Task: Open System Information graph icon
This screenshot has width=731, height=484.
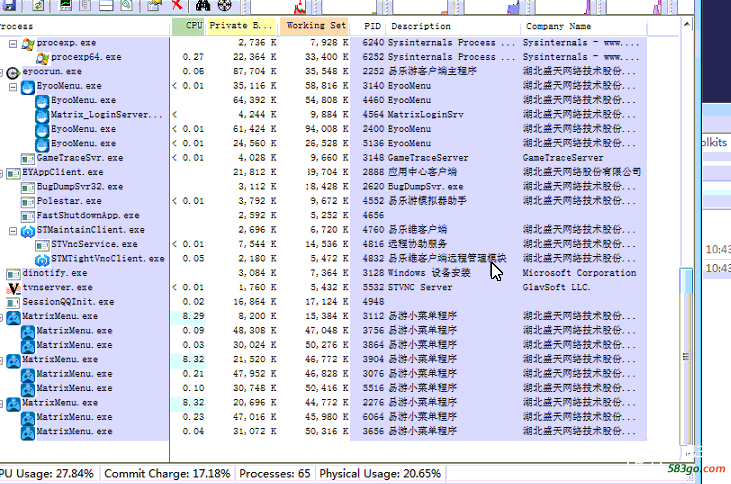Action: [66, 5]
